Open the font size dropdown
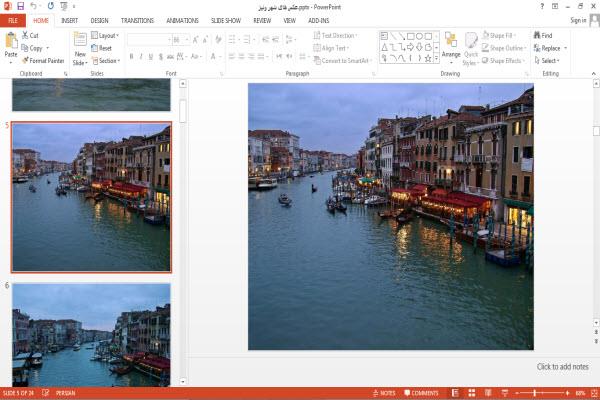The height and width of the screenshot is (400, 600). pyautogui.click(x=187, y=39)
